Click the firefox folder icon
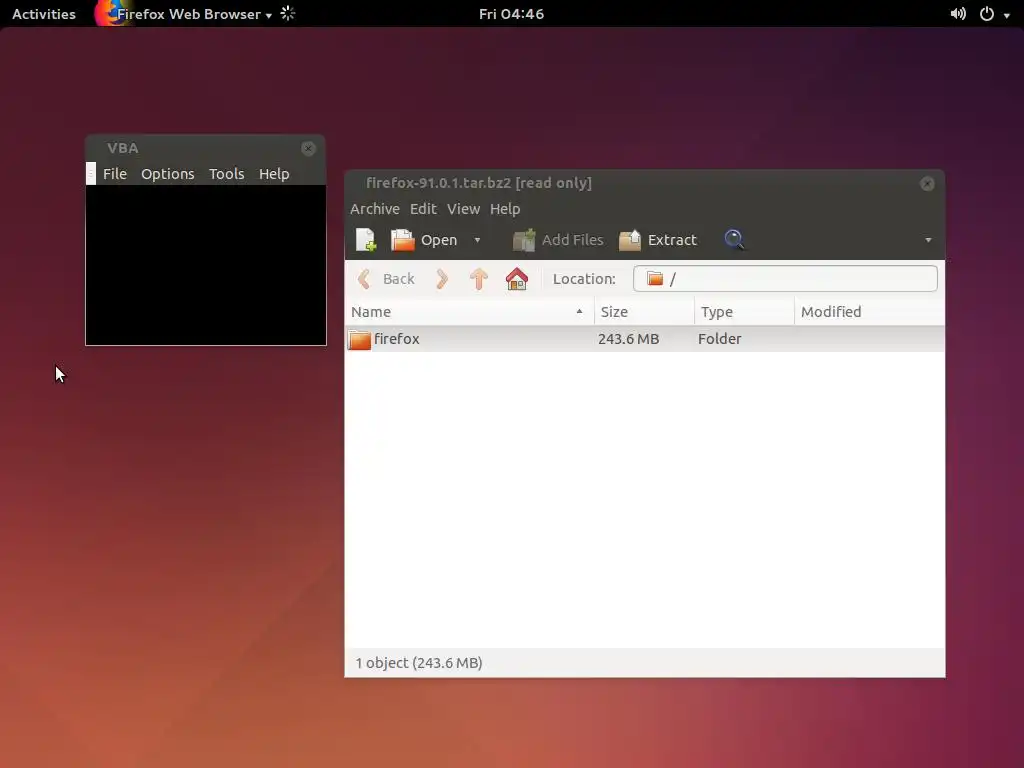The width and height of the screenshot is (1024, 768). point(359,340)
